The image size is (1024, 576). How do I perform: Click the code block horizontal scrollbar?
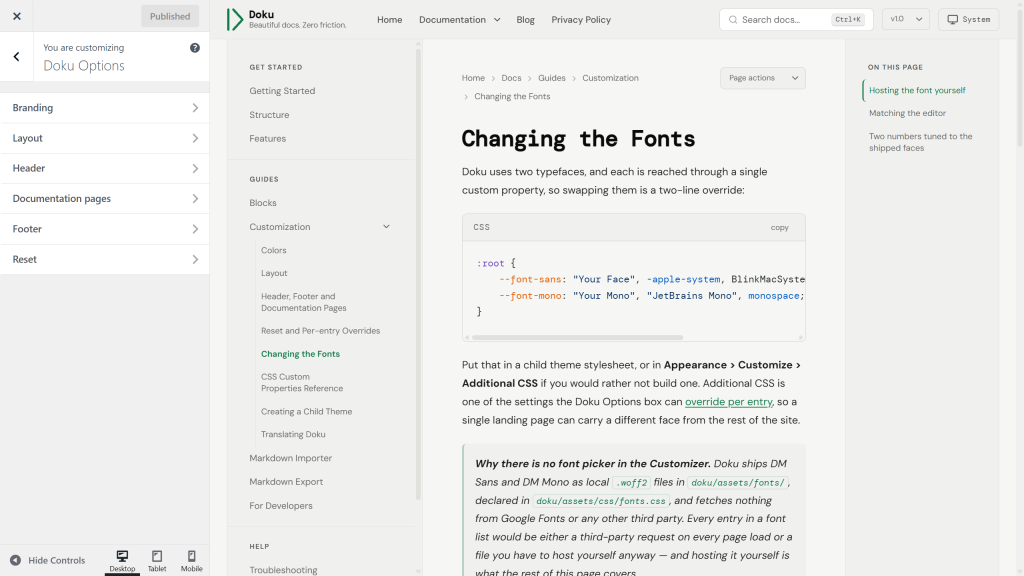577,338
